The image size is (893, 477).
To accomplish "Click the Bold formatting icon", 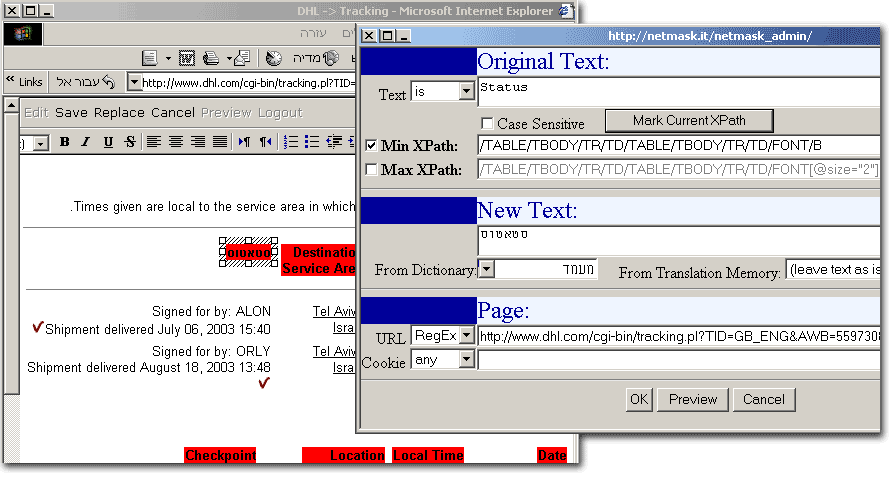I will coord(64,142).
